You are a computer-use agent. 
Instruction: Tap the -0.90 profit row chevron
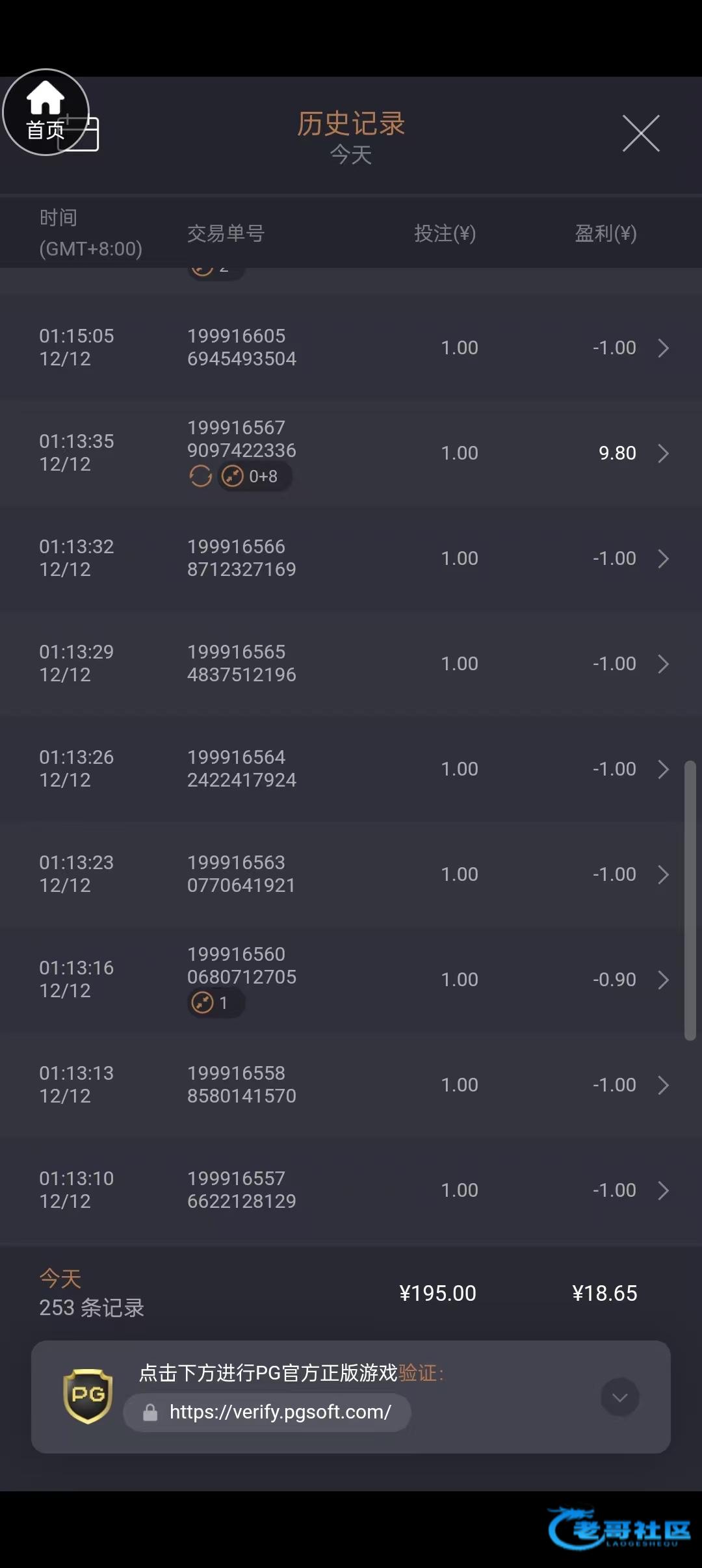pyautogui.click(x=663, y=980)
